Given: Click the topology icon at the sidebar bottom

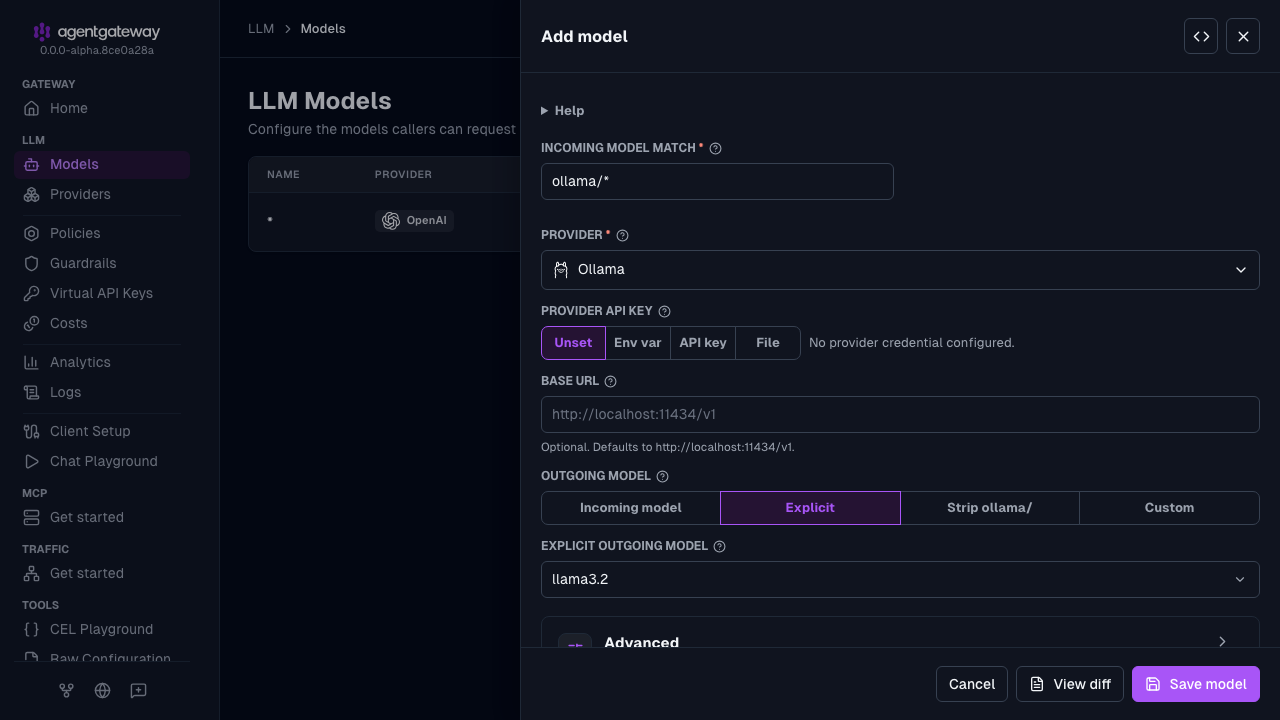Looking at the screenshot, I should (66, 690).
